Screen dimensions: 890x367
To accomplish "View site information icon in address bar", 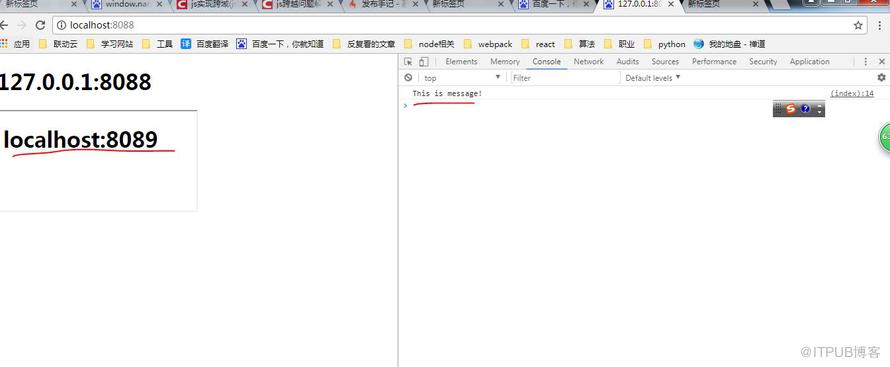I will 62,26.
